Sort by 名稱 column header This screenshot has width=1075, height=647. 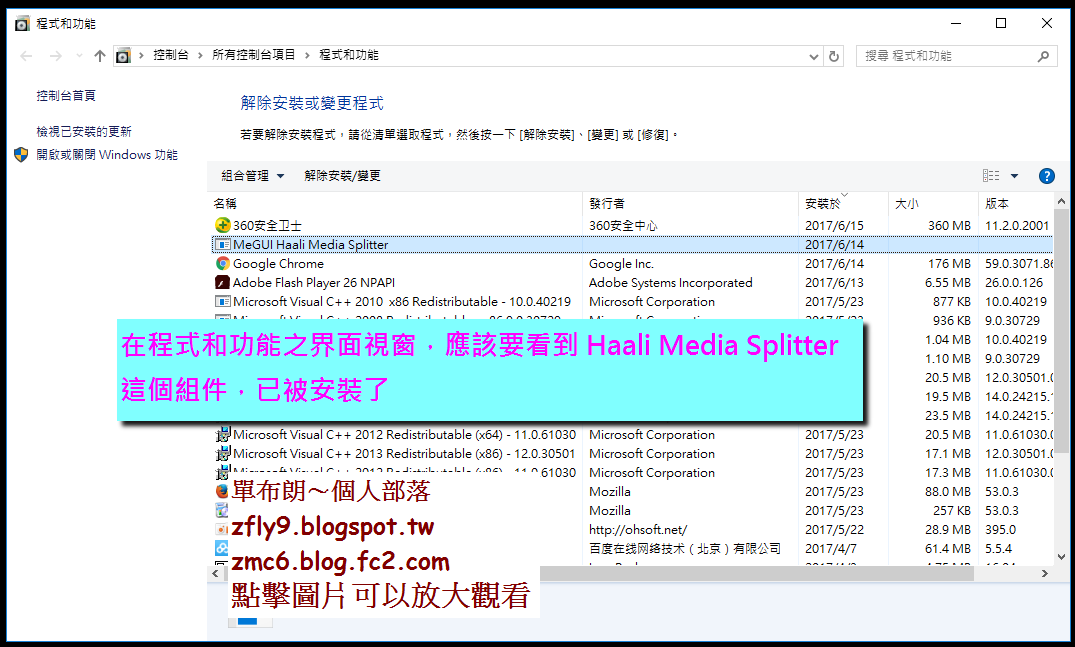[396, 204]
